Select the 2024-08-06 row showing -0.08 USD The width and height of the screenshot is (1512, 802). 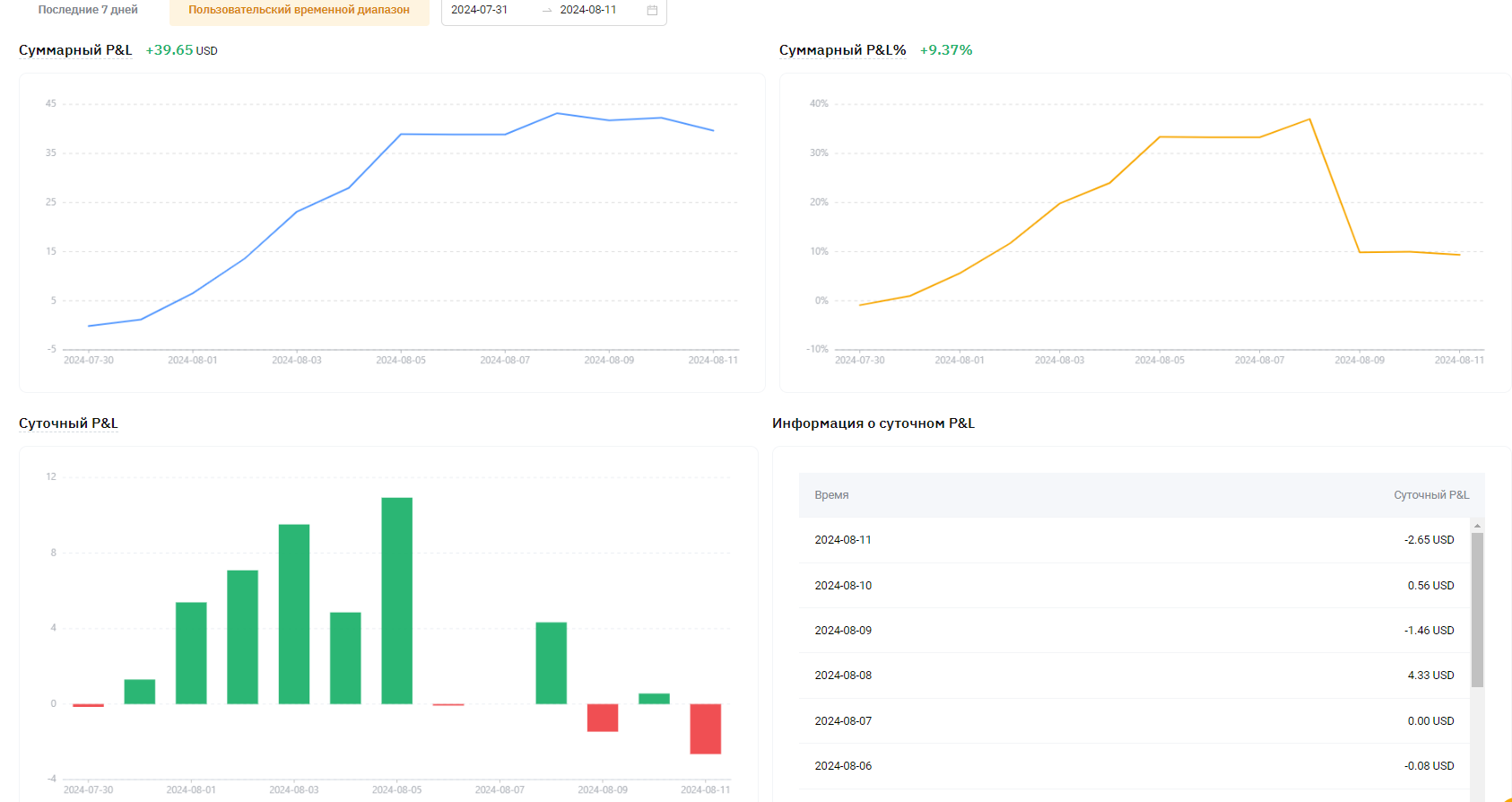[1134, 766]
